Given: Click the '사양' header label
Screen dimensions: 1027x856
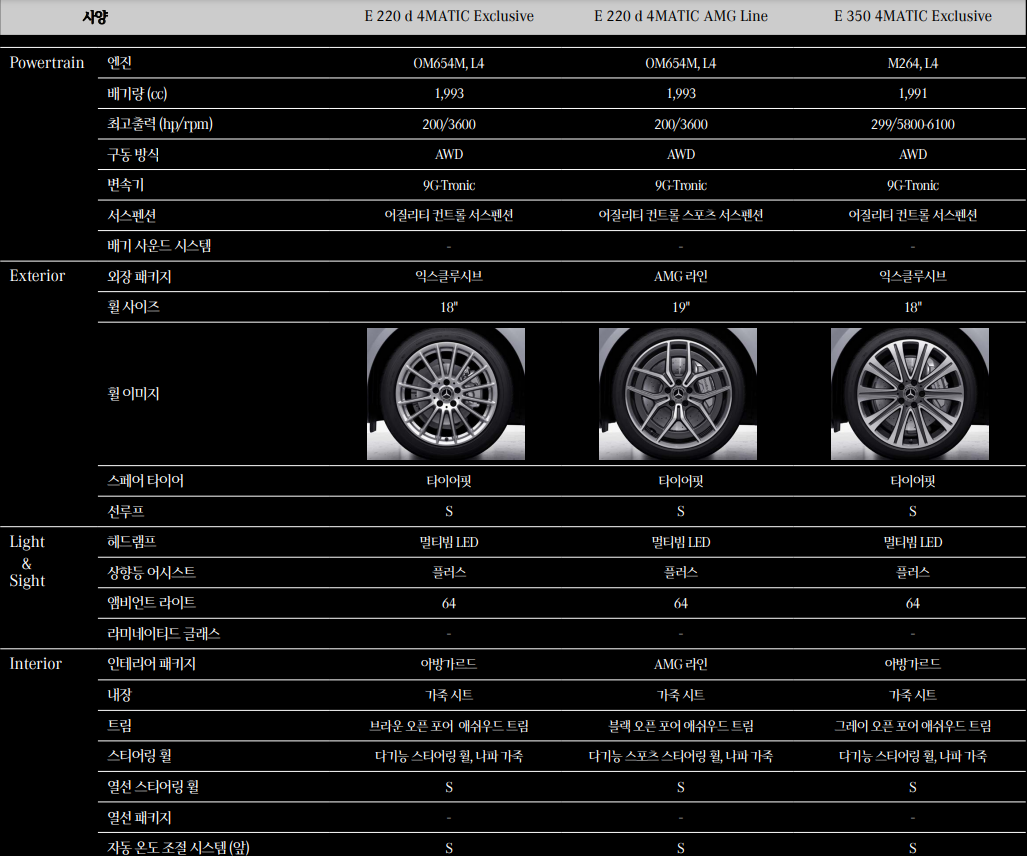Looking at the screenshot, I should tap(95, 17).
